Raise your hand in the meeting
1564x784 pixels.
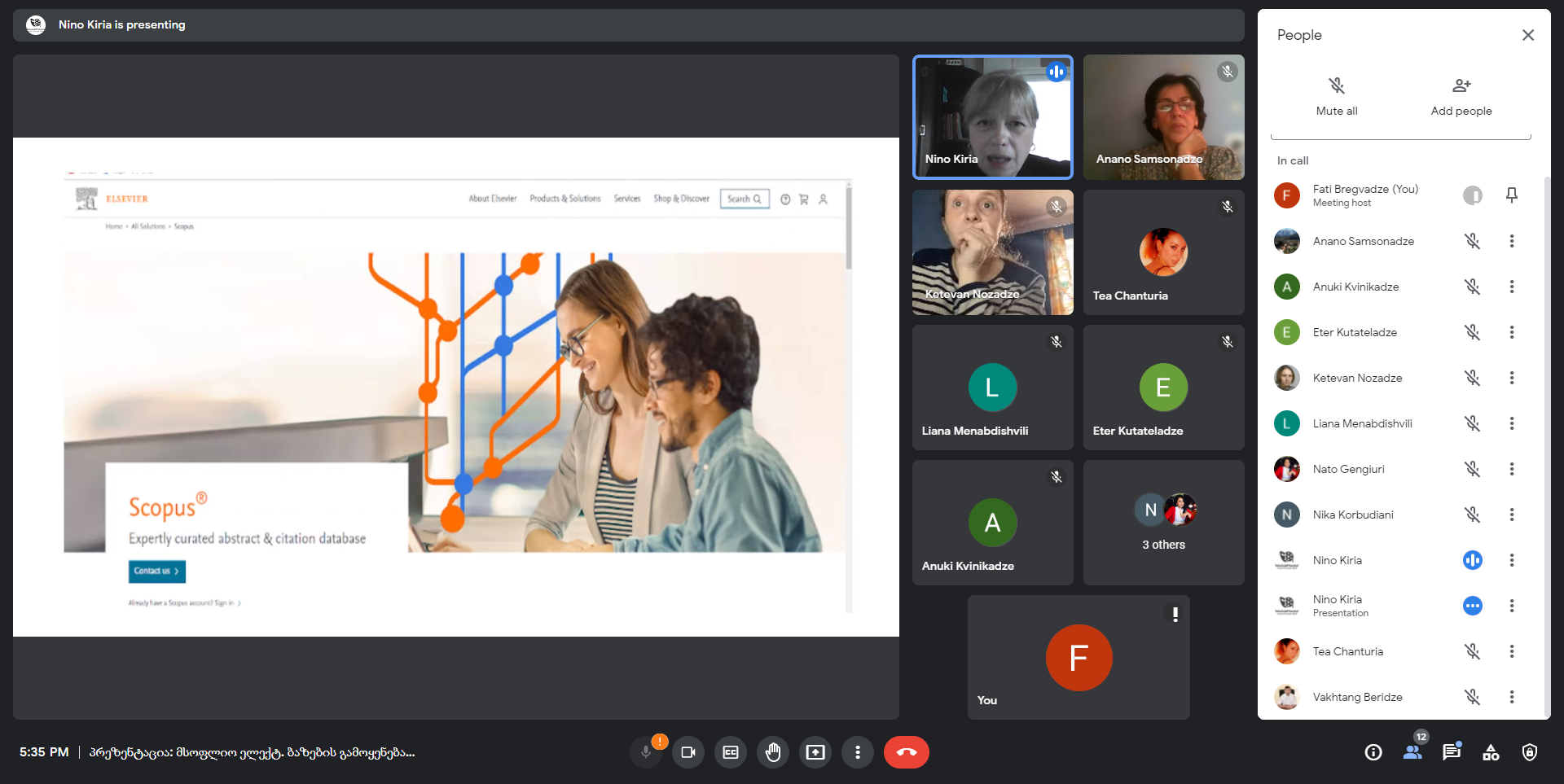coord(773,752)
